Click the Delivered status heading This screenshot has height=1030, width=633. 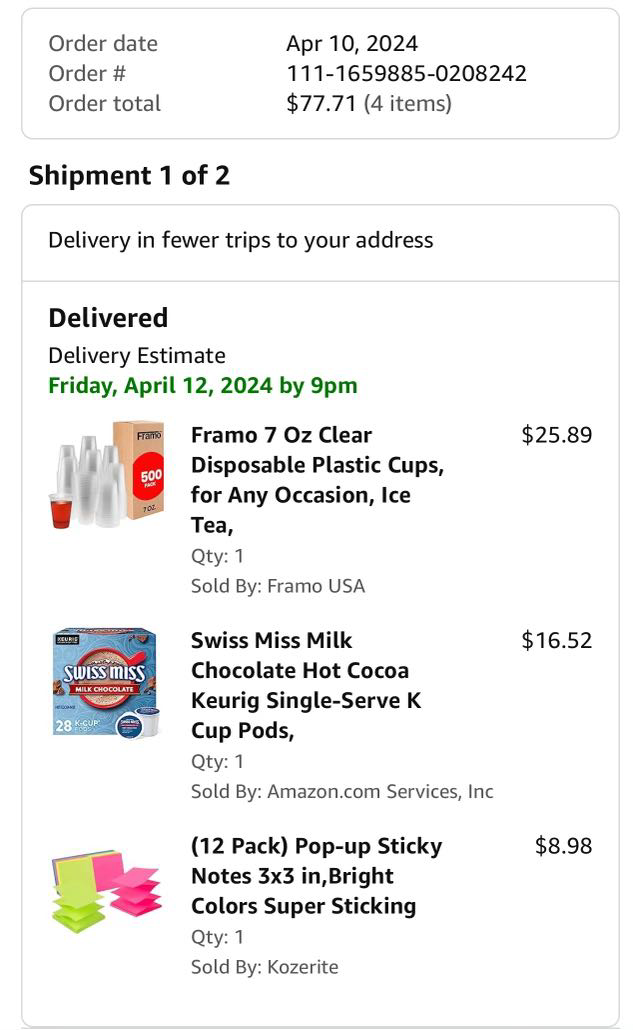108,318
